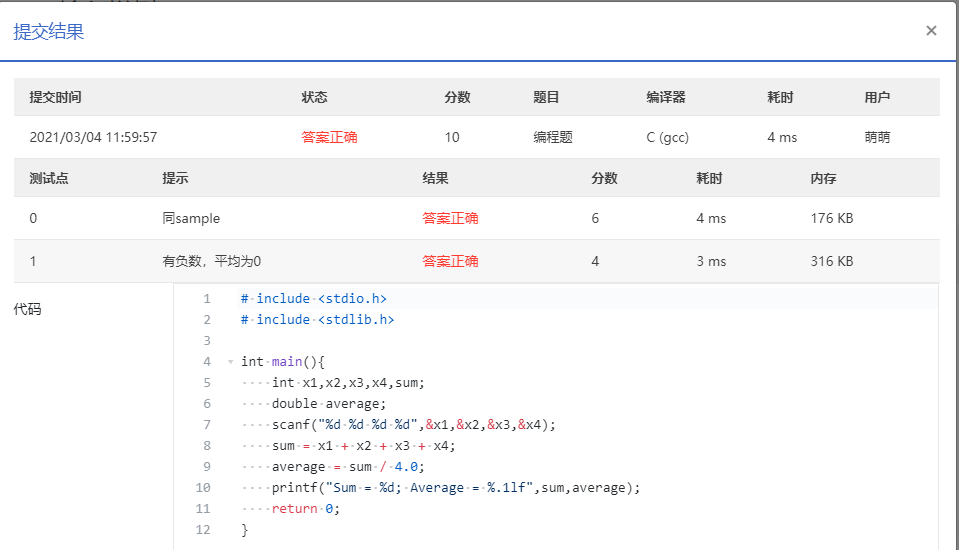The width and height of the screenshot is (959, 550).
Task: Click the 内存 column header
Action: click(824, 179)
